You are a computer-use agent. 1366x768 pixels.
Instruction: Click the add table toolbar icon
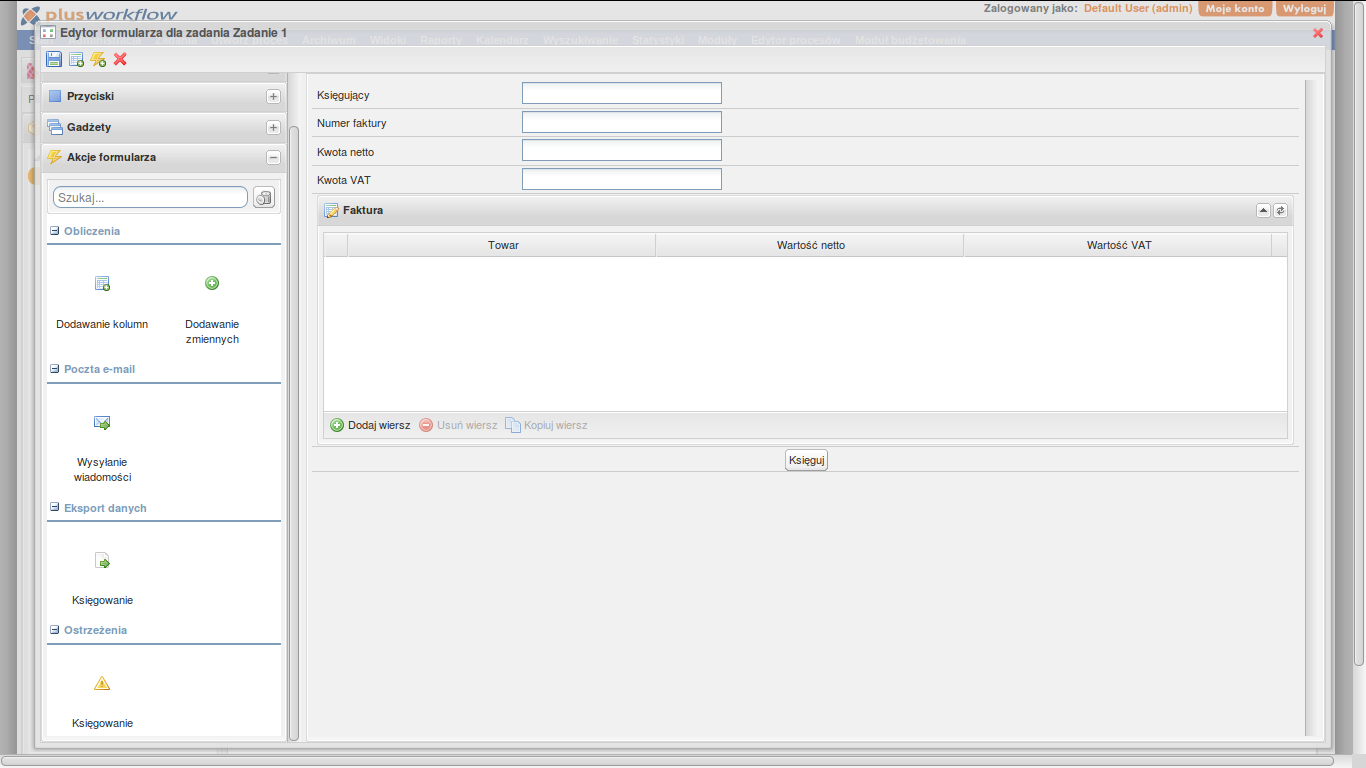click(76, 60)
